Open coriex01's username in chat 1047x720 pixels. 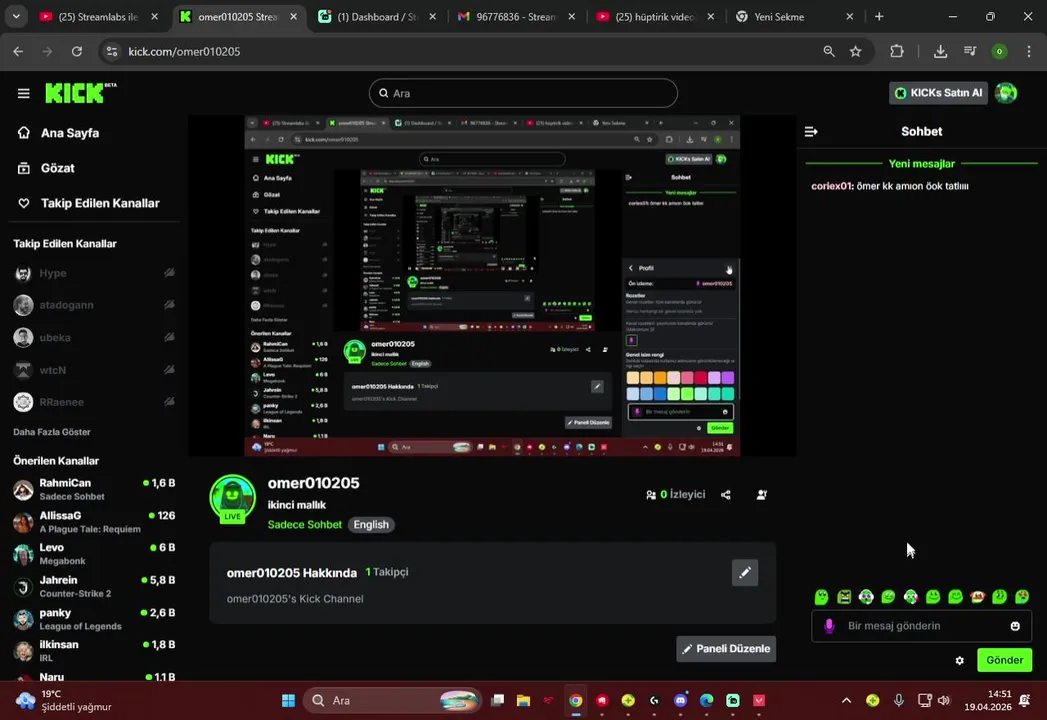tap(832, 186)
